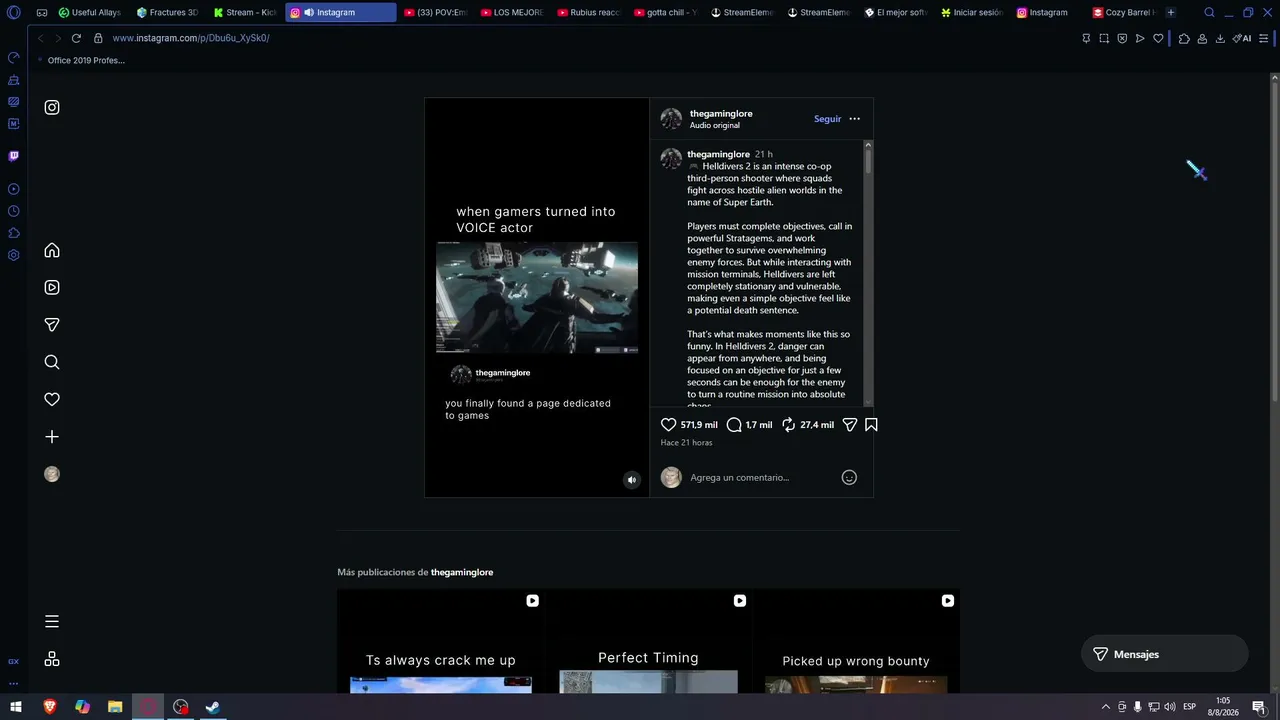Open the Opera downloads icon in the toolbar

[1220, 38]
